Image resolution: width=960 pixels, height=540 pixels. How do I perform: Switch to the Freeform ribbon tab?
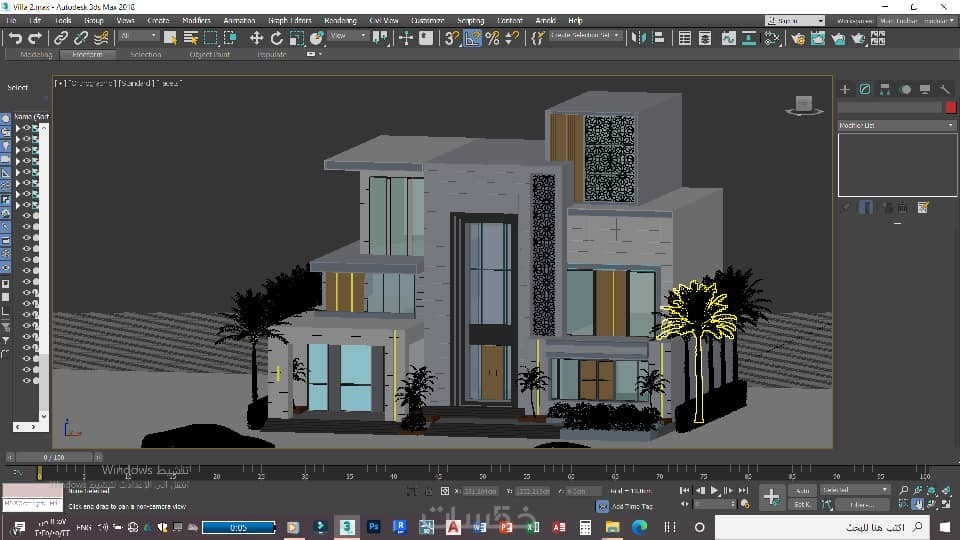[x=88, y=54]
